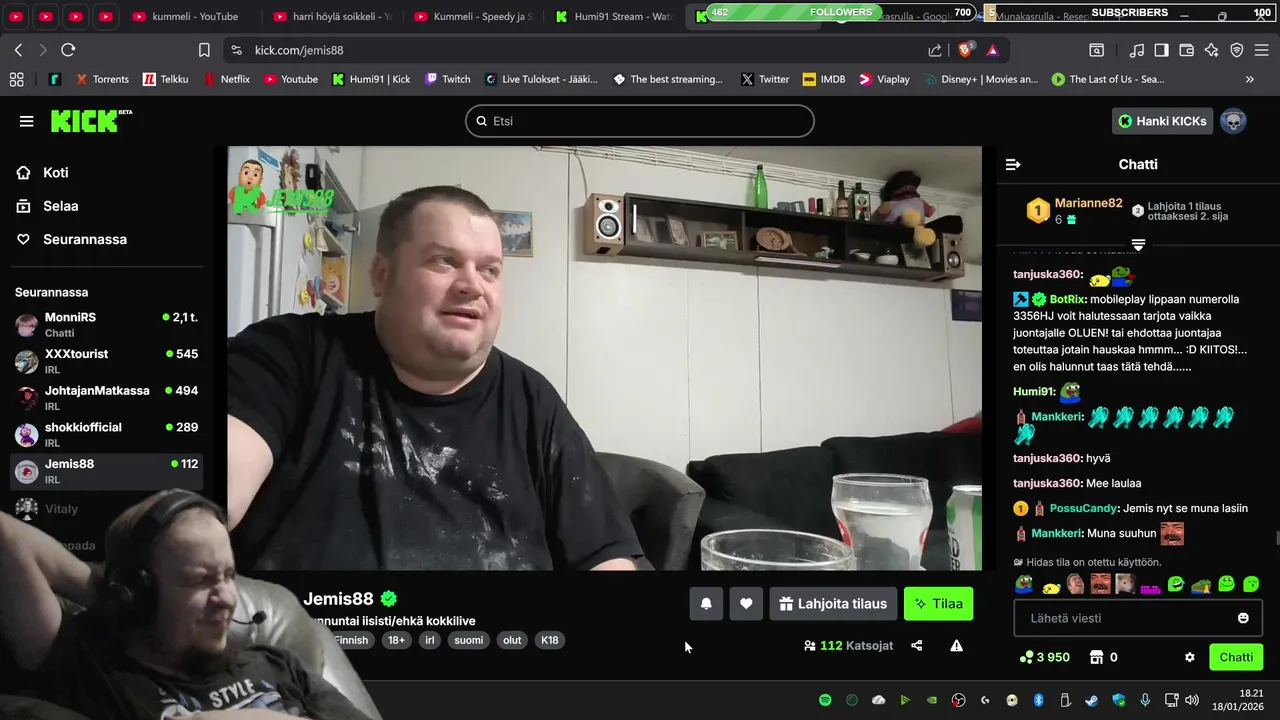The width and height of the screenshot is (1280, 720).
Task: Focus the Etsi search field
Action: point(640,121)
